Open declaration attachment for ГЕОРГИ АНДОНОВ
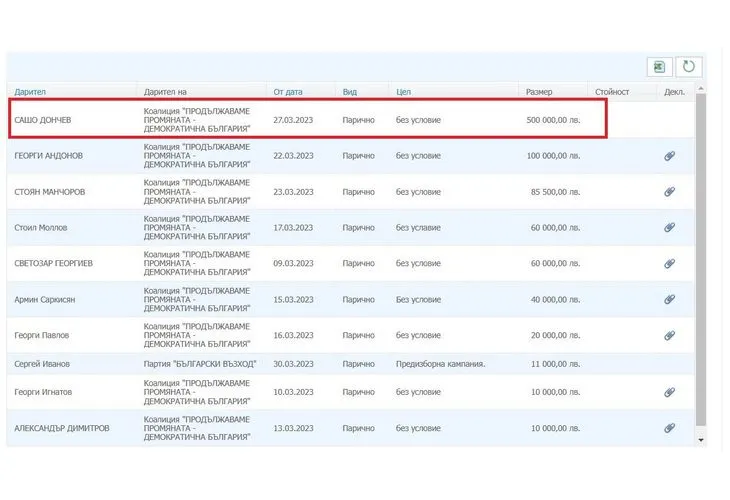This screenshot has height=500, width=730. click(x=670, y=156)
